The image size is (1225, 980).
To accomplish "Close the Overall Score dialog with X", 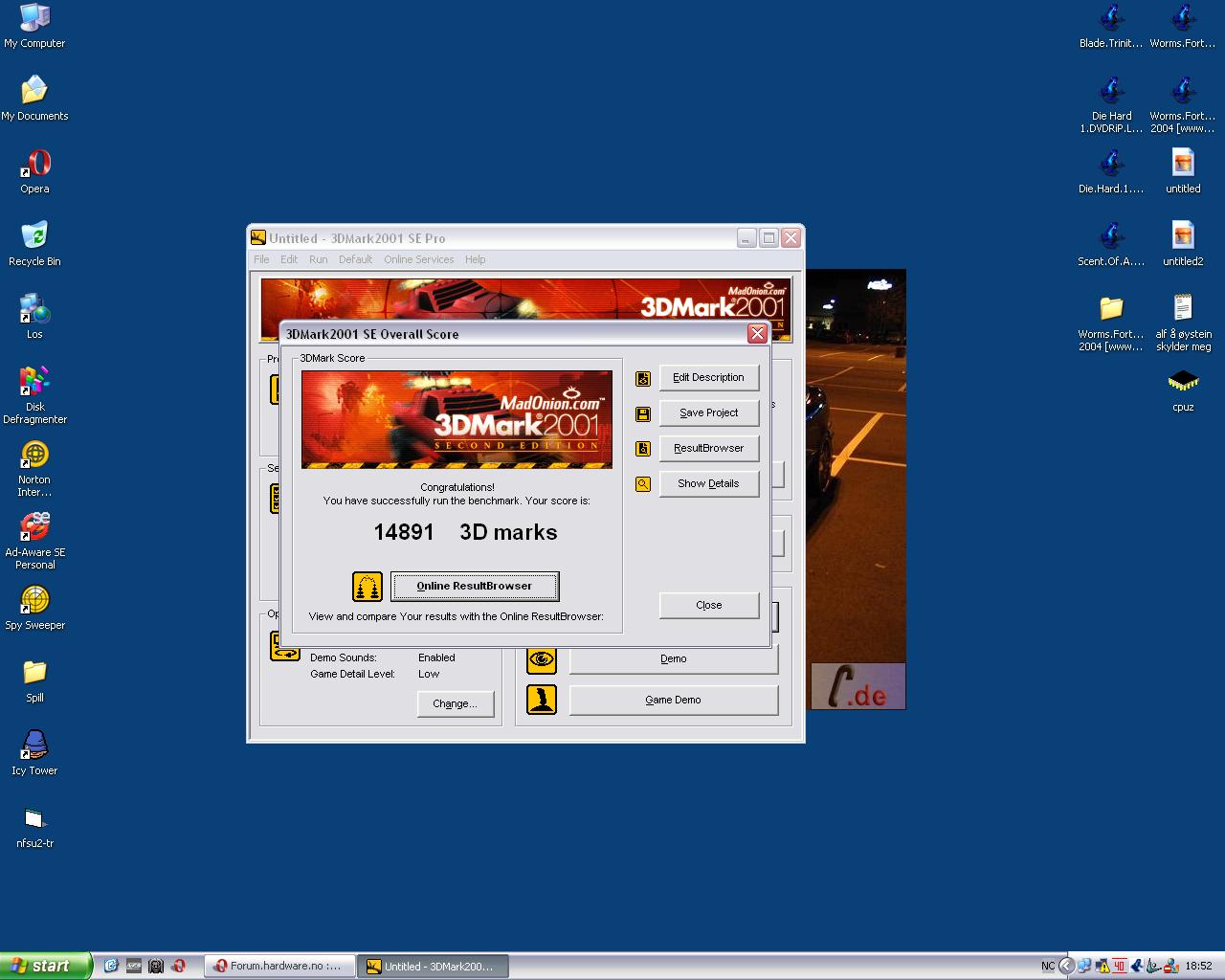I will (x=757, y=334).
